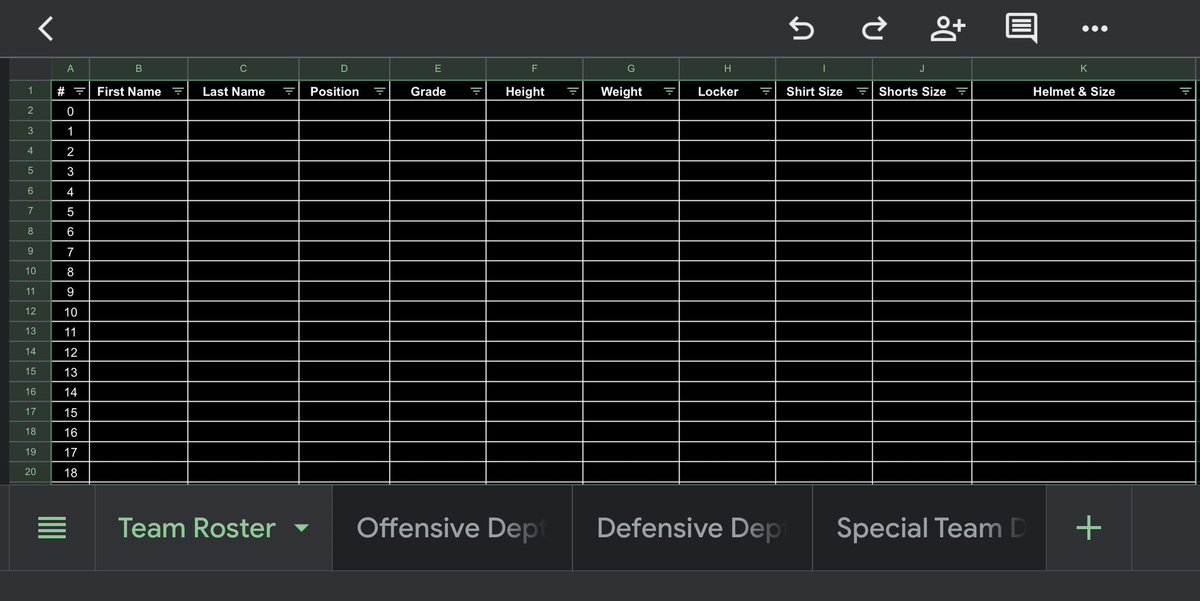Select the cell containing 18
The image size is (1200, 601).
pos(70,472)
